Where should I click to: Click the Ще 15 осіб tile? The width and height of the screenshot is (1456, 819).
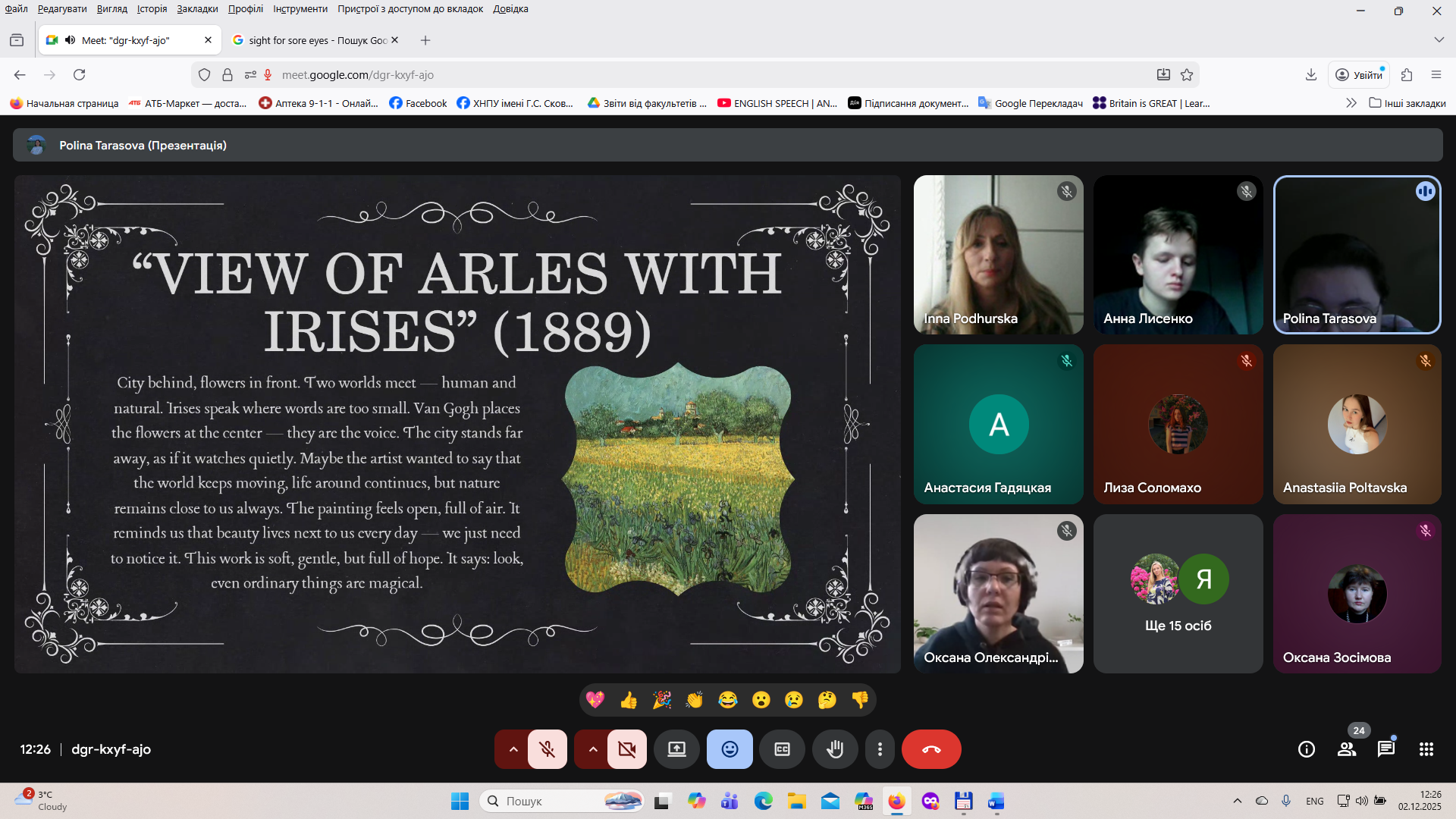click(x=1178, y=594)
